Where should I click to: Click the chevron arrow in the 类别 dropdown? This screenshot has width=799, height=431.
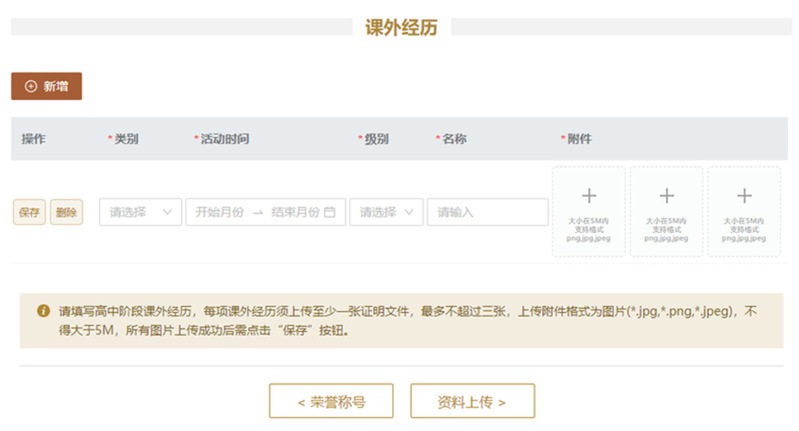(x=167, y=212)
